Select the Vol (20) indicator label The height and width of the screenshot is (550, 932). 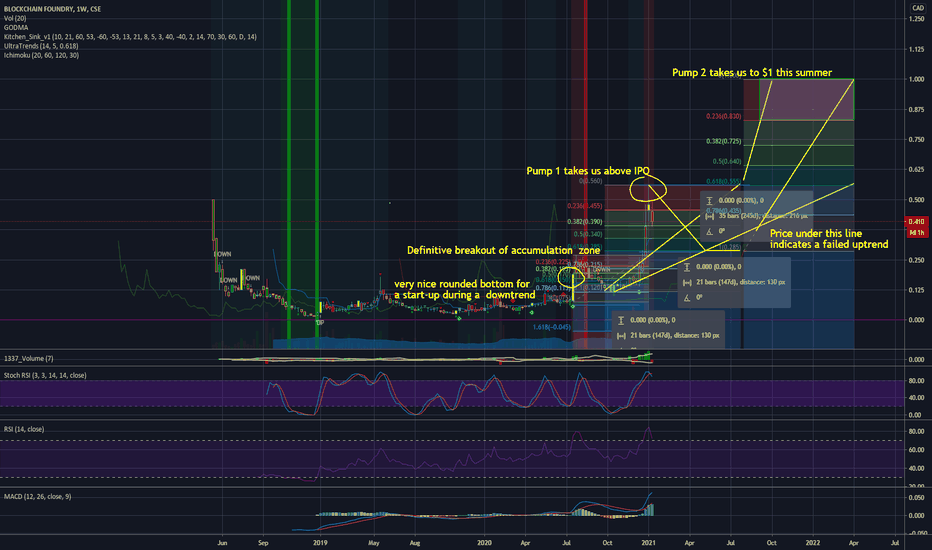(15, 18)
